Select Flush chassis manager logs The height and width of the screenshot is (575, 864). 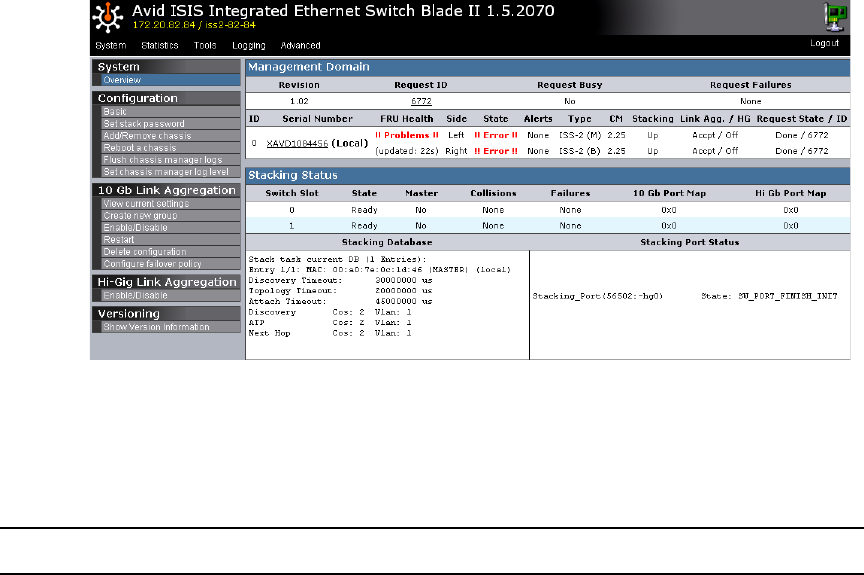[171, 160]
